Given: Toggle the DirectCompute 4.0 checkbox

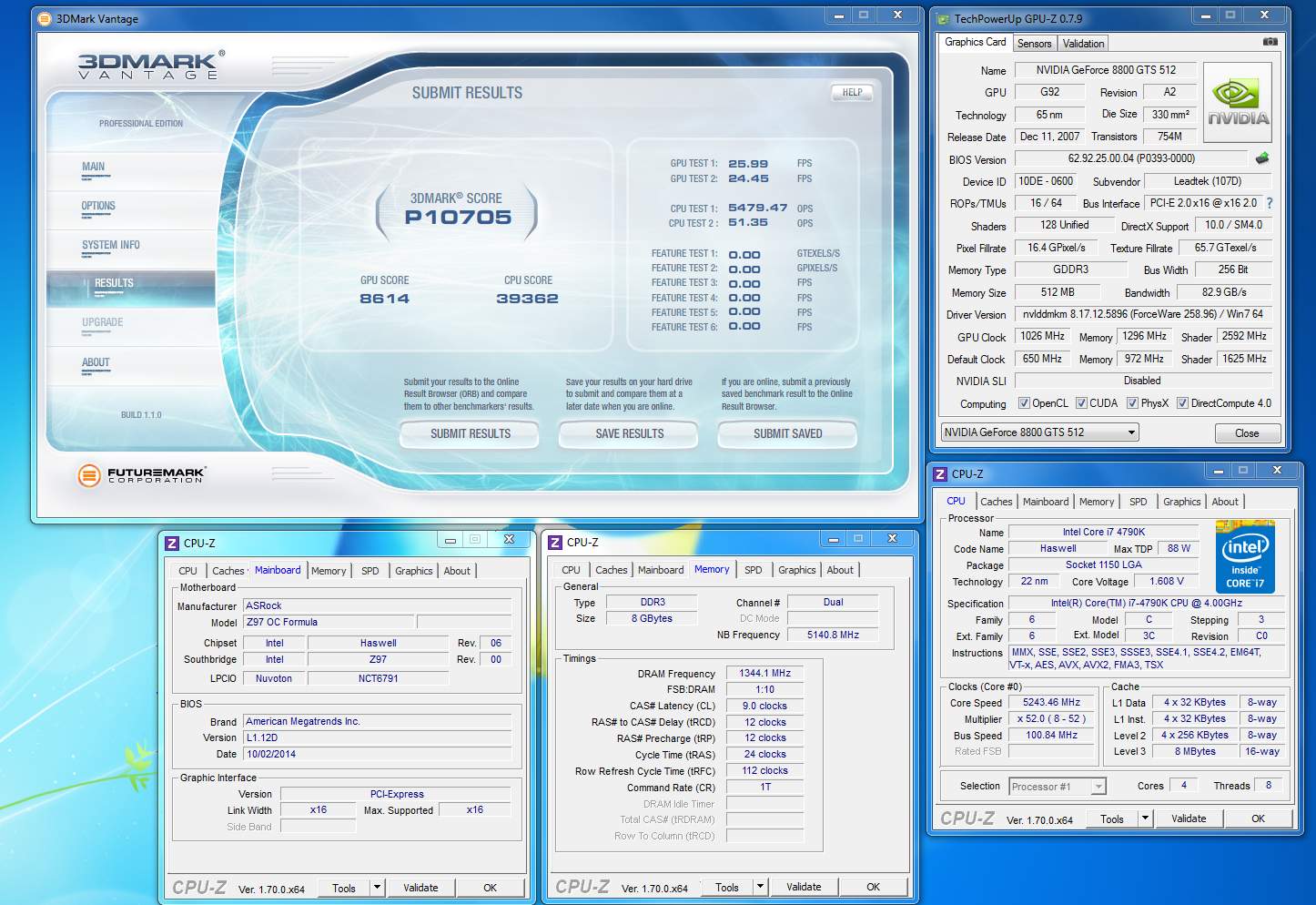Looking at the screenshot, I should point(1183,403).
